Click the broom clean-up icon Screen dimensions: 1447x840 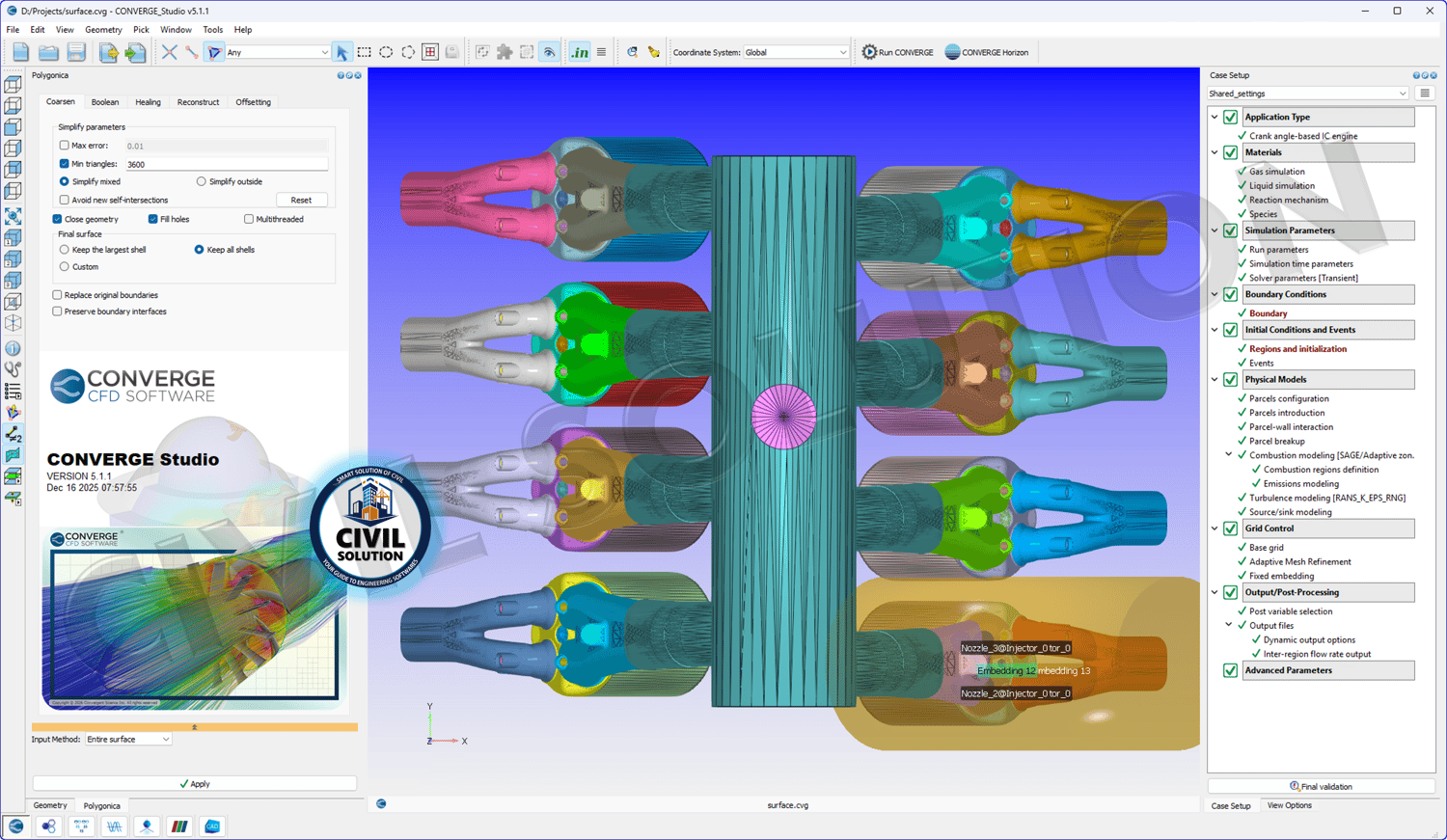pos(654,52)
